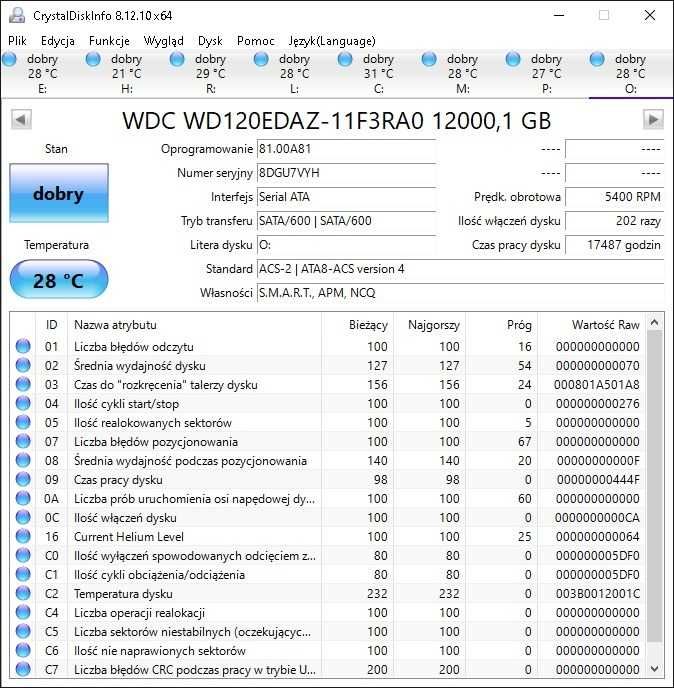Click status orb for attribute 03
Viewport: 674px width, 688px height.
pyautogui.click(x=23, y=384)
